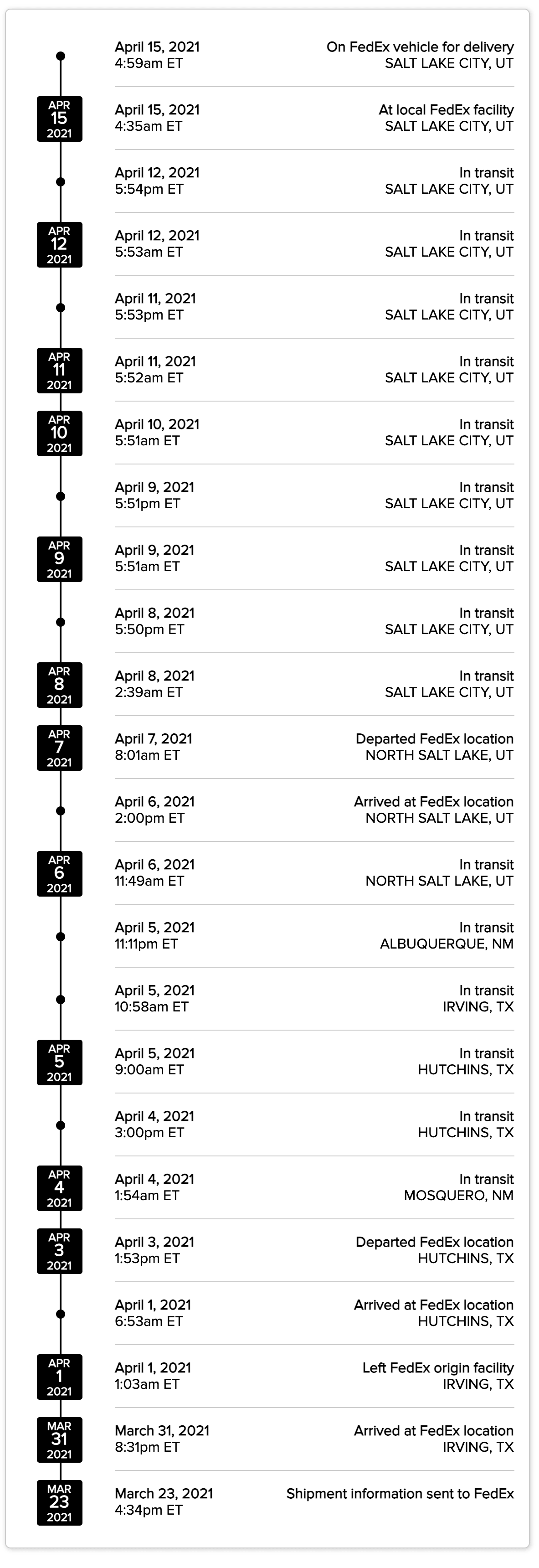Click the APR 15 2021 date badge
The height and width of the screenshot is (1568, 539).
click(60, 119)
